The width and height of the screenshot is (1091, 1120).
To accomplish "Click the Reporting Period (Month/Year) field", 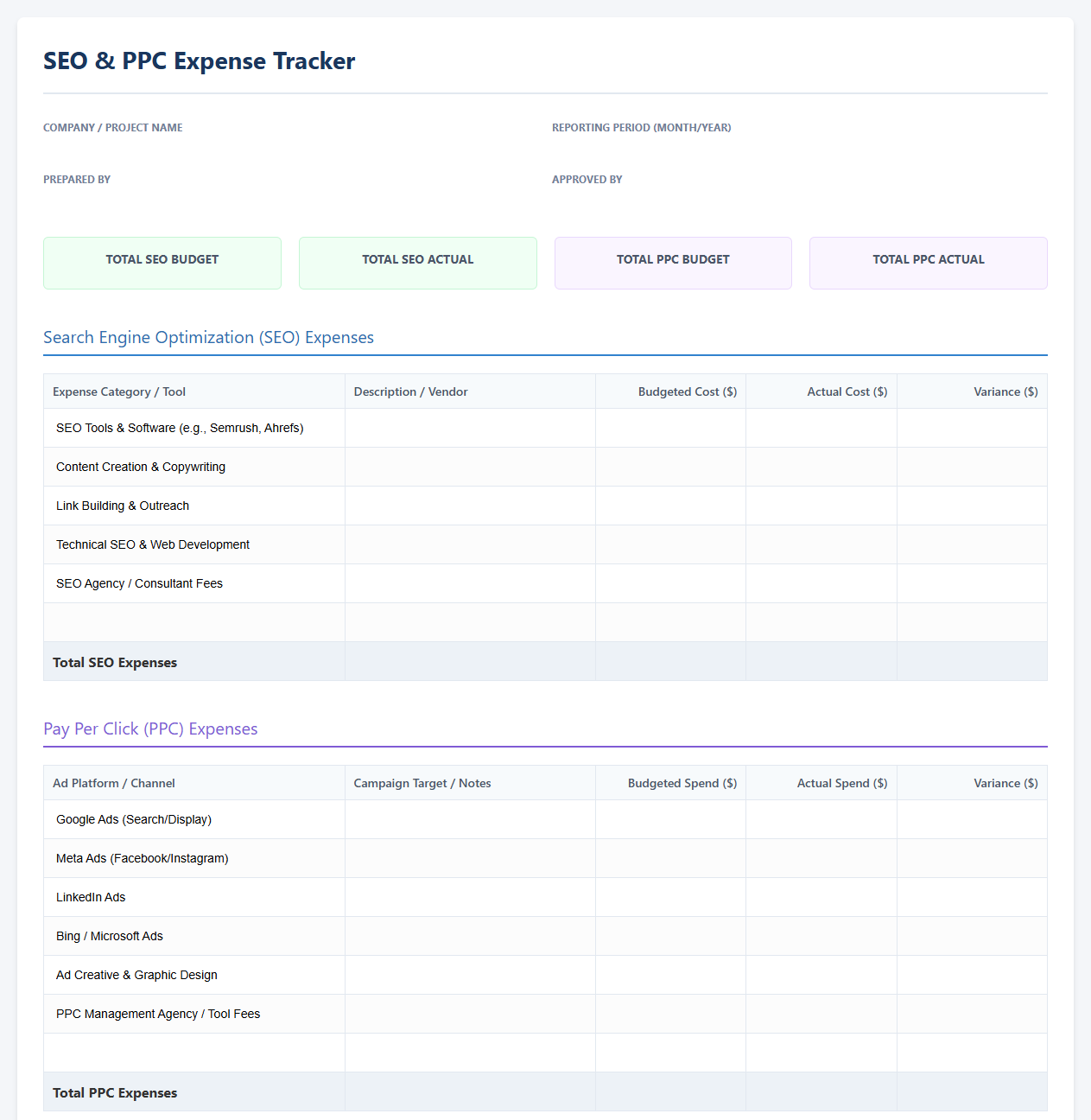I will point(799,144).
